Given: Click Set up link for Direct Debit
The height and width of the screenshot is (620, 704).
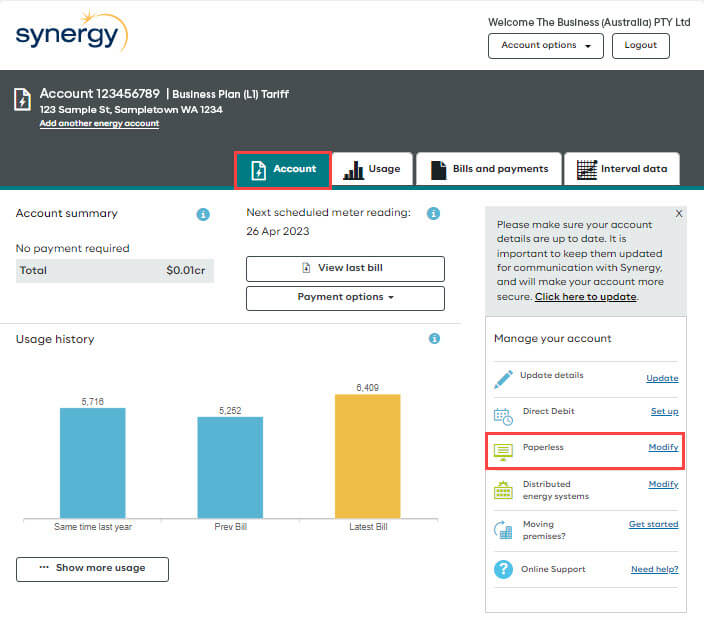Looking at the screenshot, I should pos(664,411).
